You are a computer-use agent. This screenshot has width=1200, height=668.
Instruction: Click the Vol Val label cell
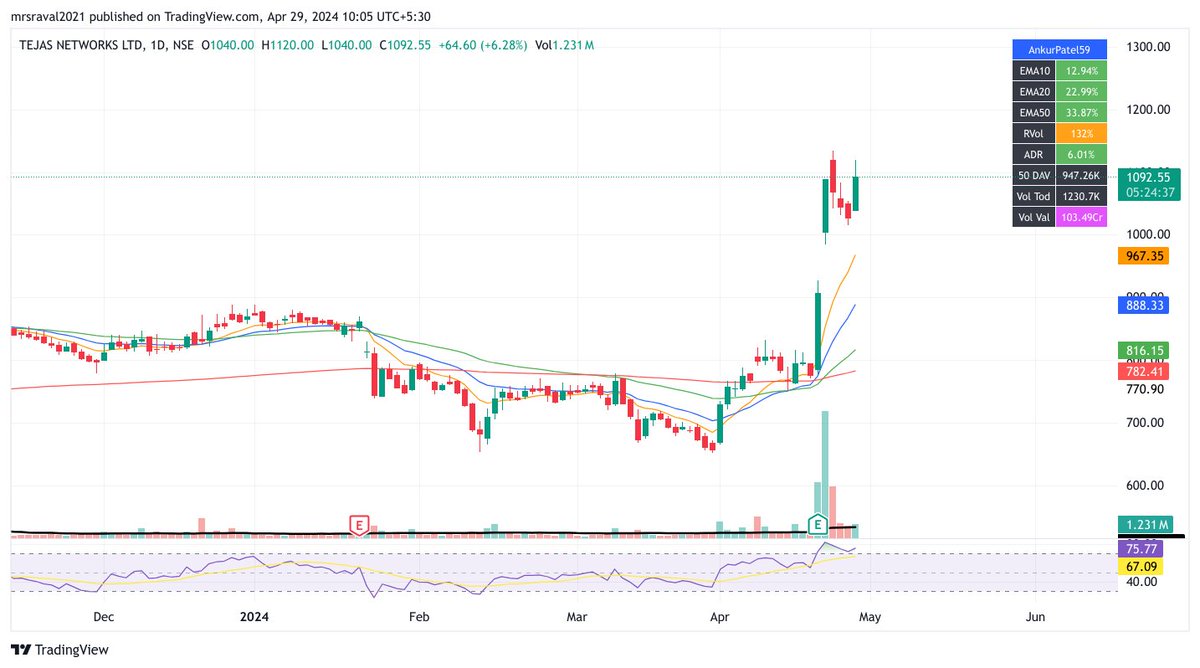point(1034,217)
